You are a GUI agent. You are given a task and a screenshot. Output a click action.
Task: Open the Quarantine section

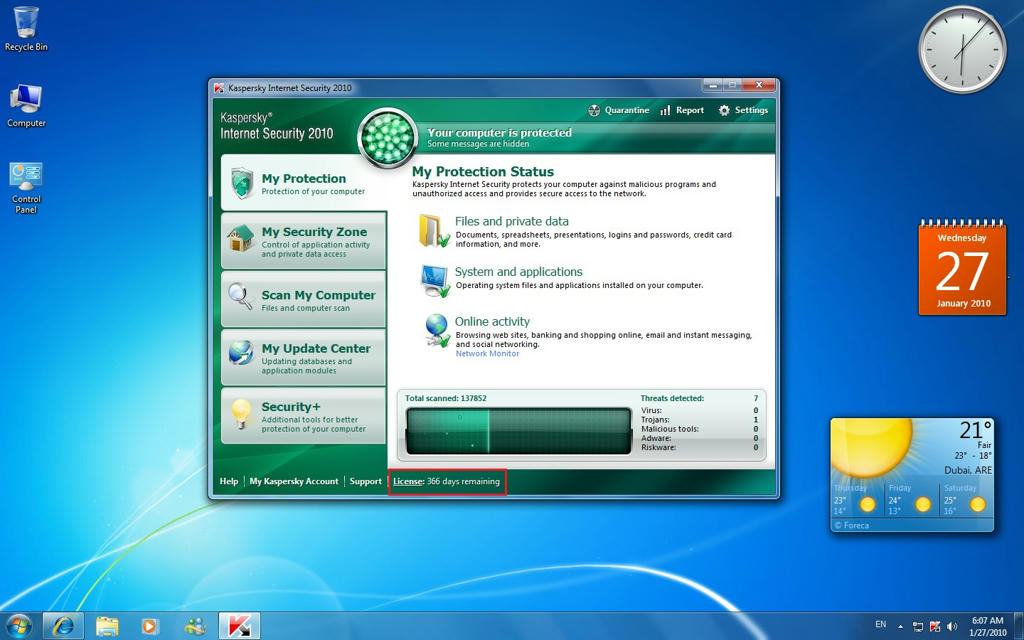click(618, 110)
